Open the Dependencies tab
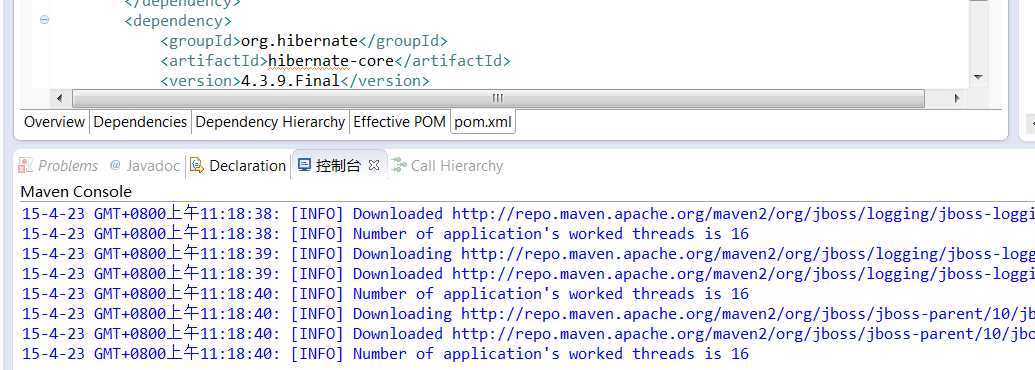The height and width of the screenshot is (370, 1035). (x=140, y=122)
